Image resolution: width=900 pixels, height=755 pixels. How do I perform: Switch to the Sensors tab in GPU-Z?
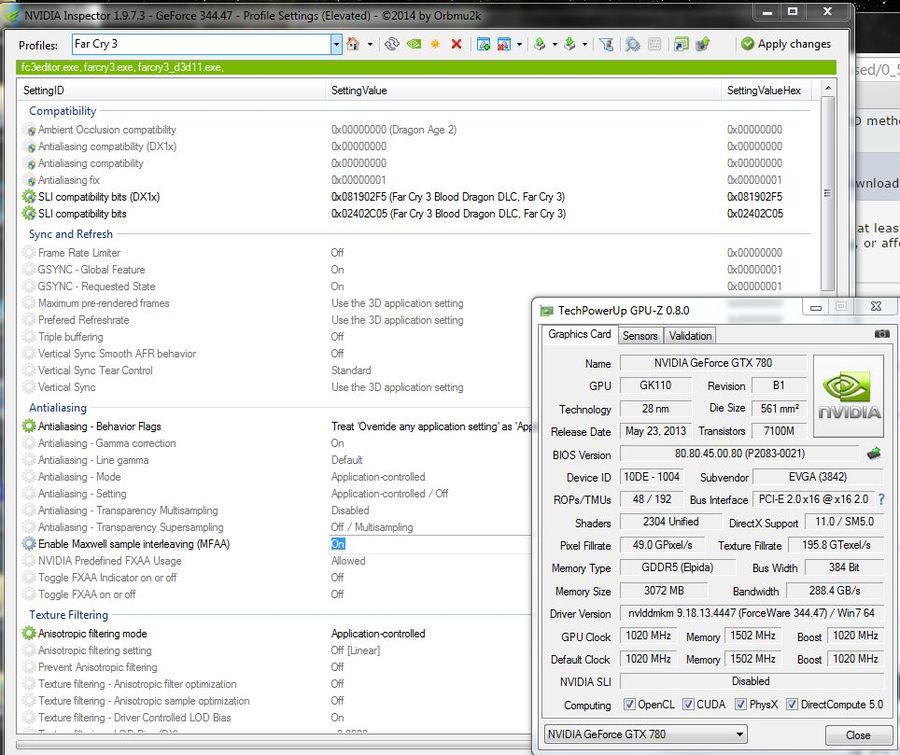point(640,336)
